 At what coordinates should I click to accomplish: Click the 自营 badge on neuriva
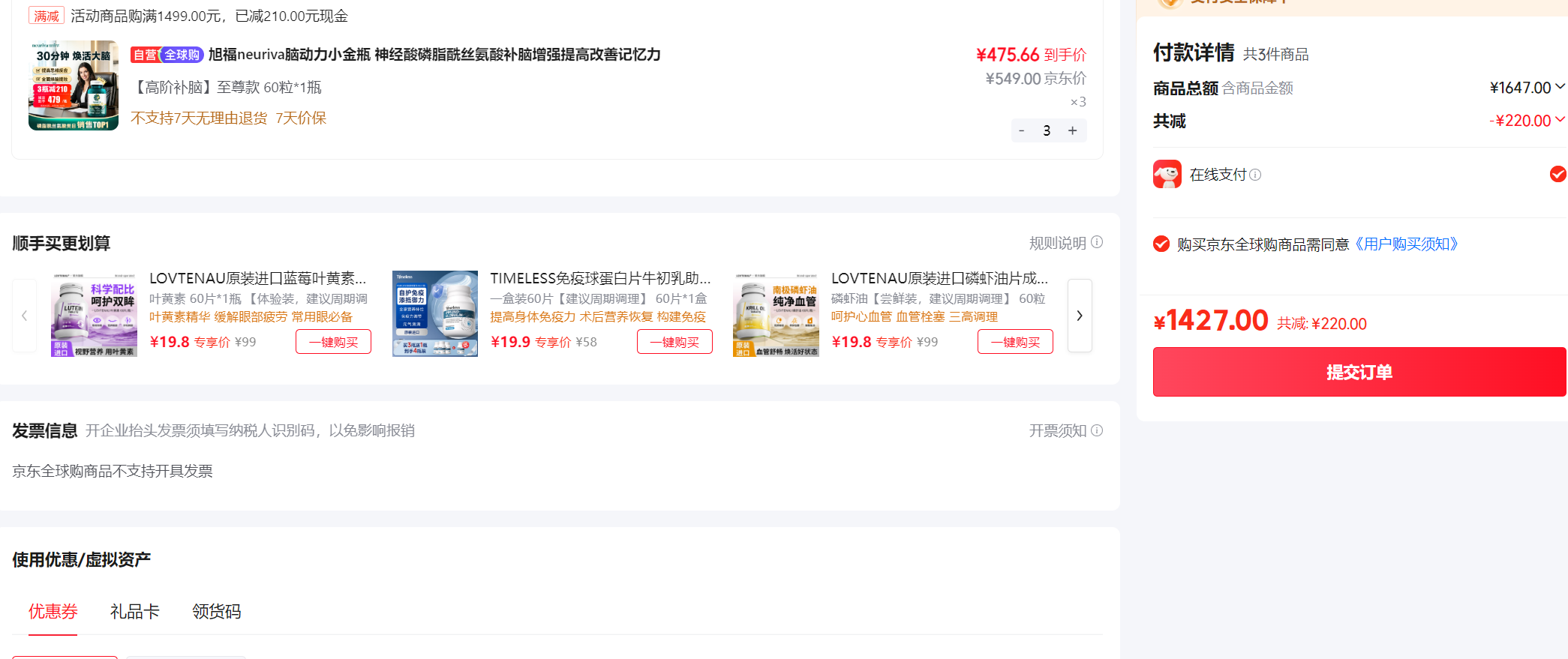pos(146,55)
